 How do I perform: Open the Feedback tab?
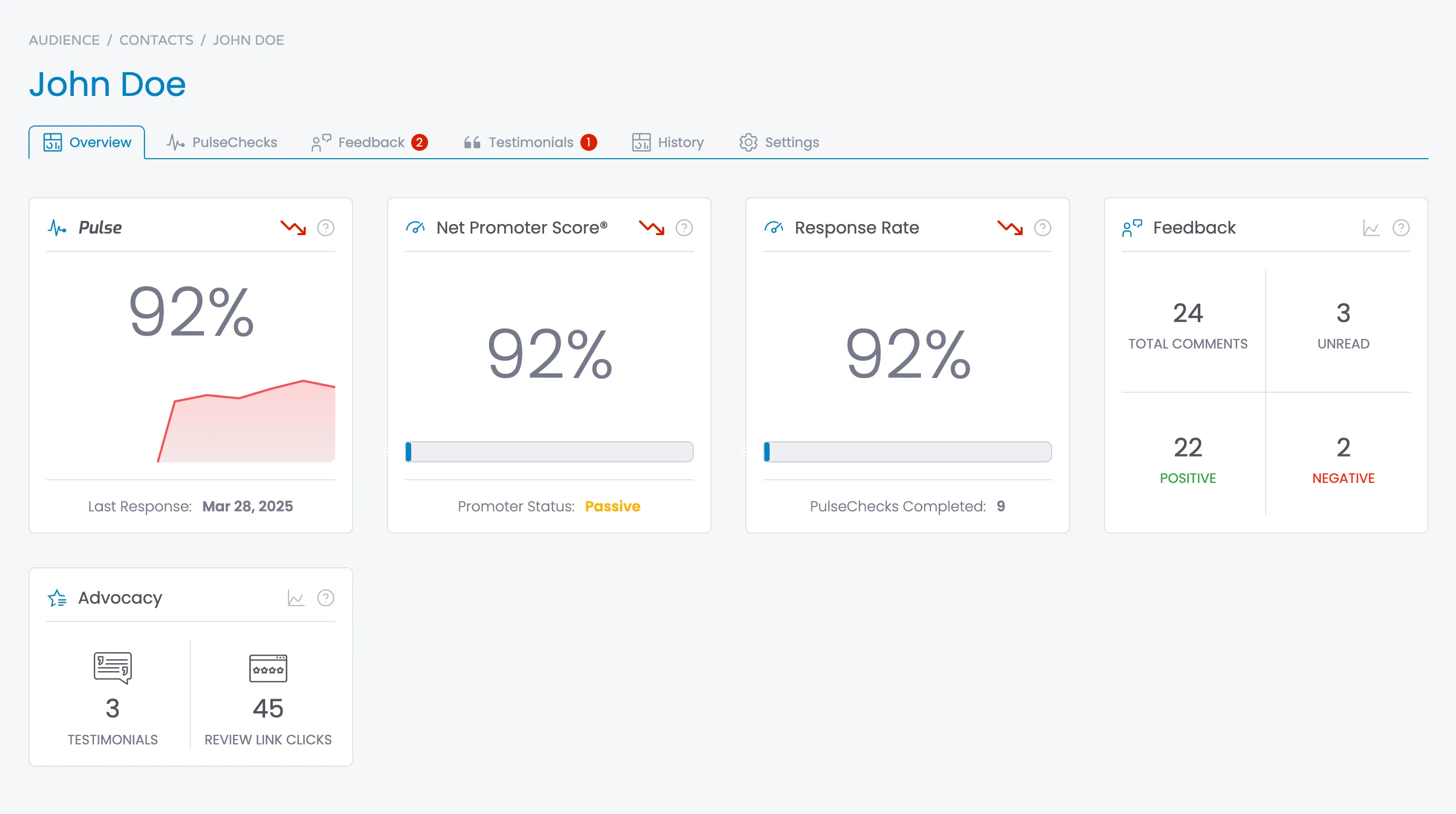[x=370, y=142]
